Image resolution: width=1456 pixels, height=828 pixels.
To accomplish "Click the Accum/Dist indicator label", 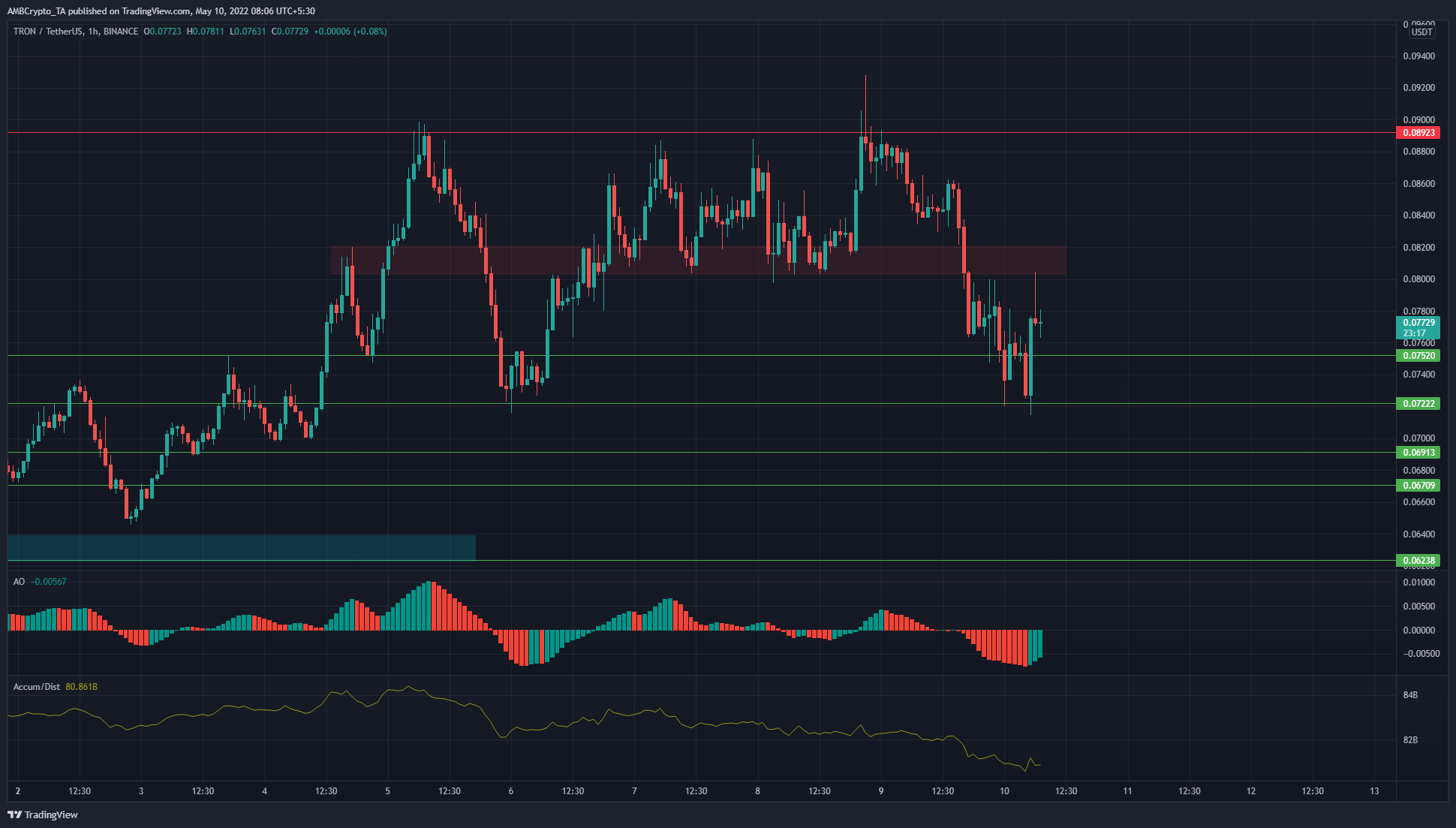I will pos(36,687).
